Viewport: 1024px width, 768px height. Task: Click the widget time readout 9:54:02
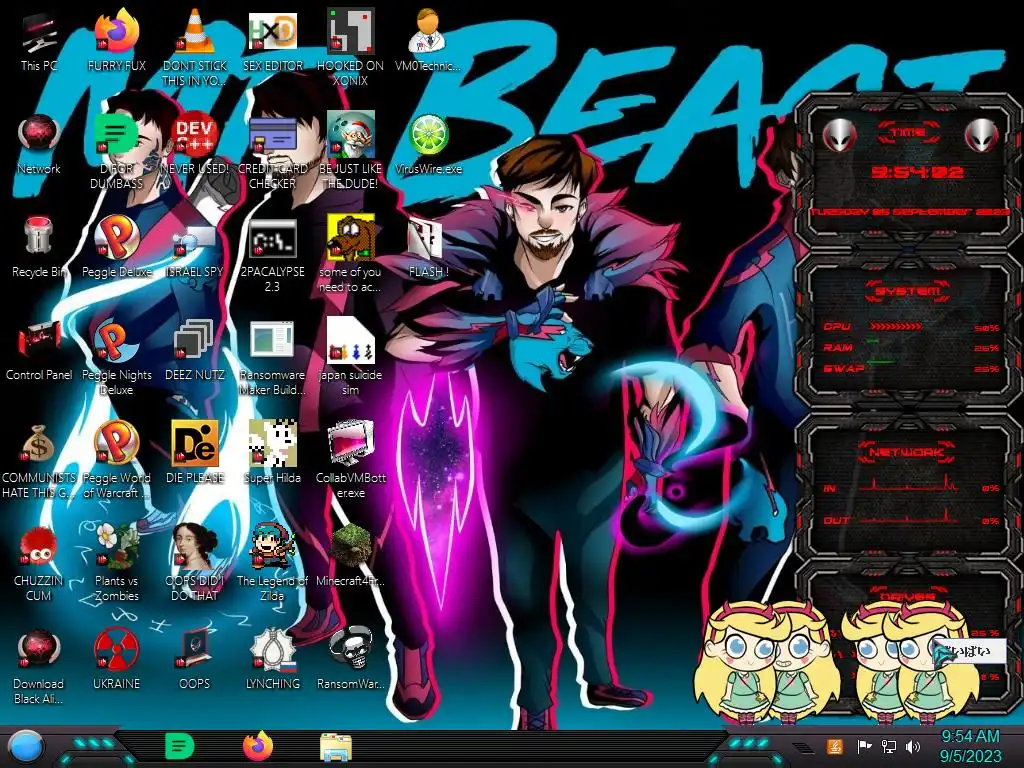917,172
